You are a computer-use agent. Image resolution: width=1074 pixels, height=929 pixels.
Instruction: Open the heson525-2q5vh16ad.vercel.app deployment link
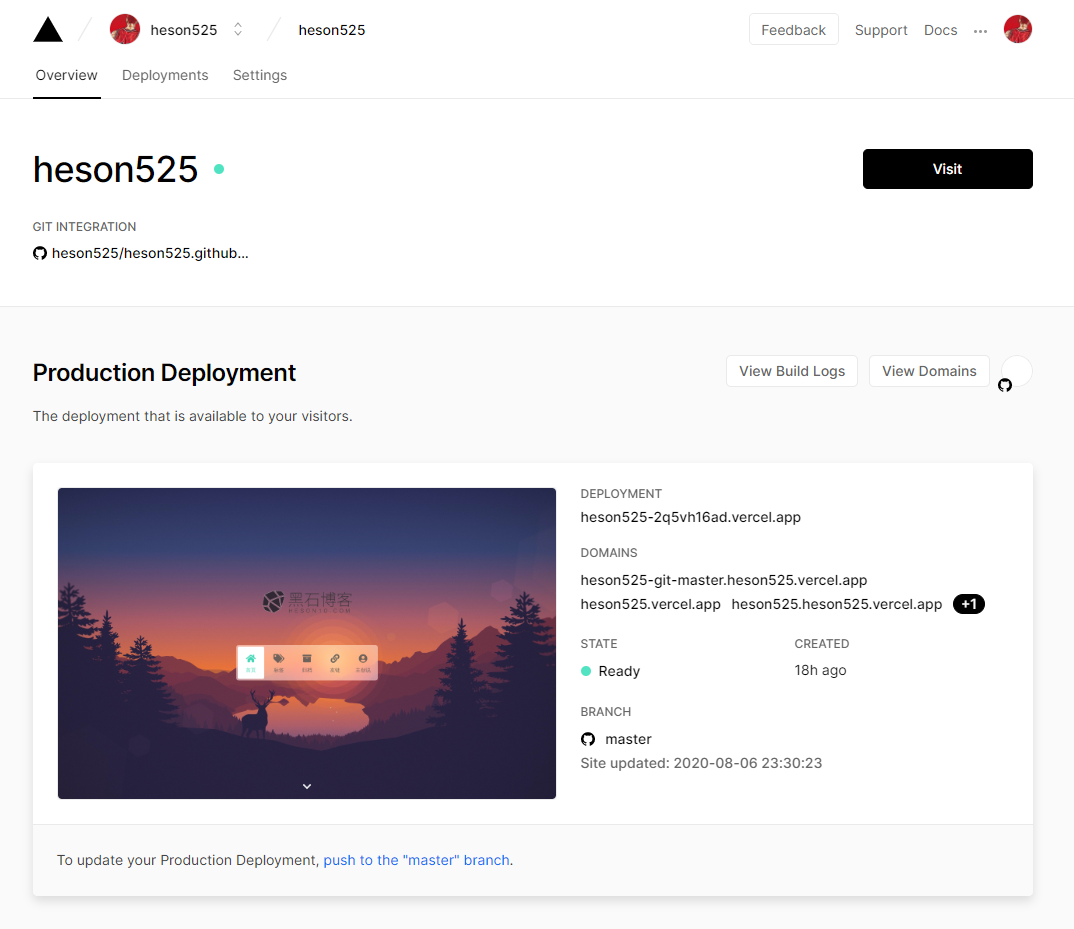point(690,517)
